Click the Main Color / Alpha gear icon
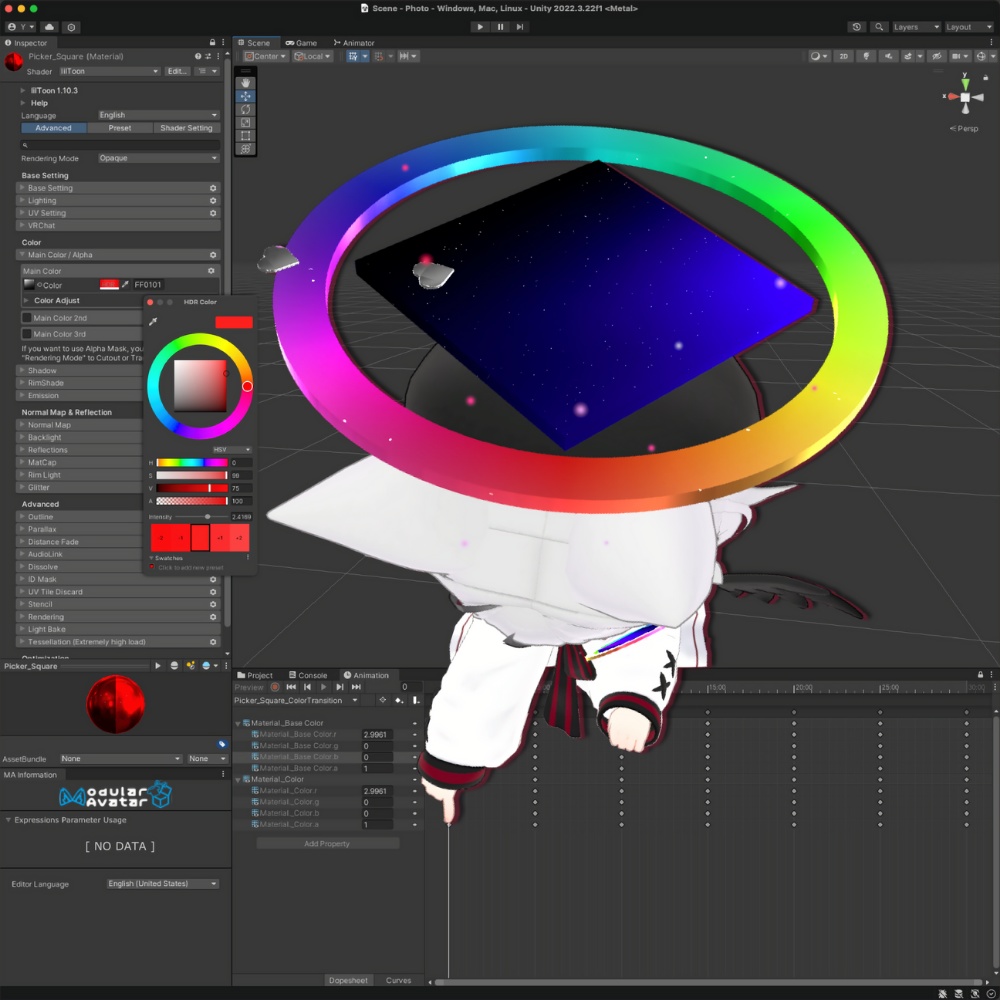 coord(213,254)
